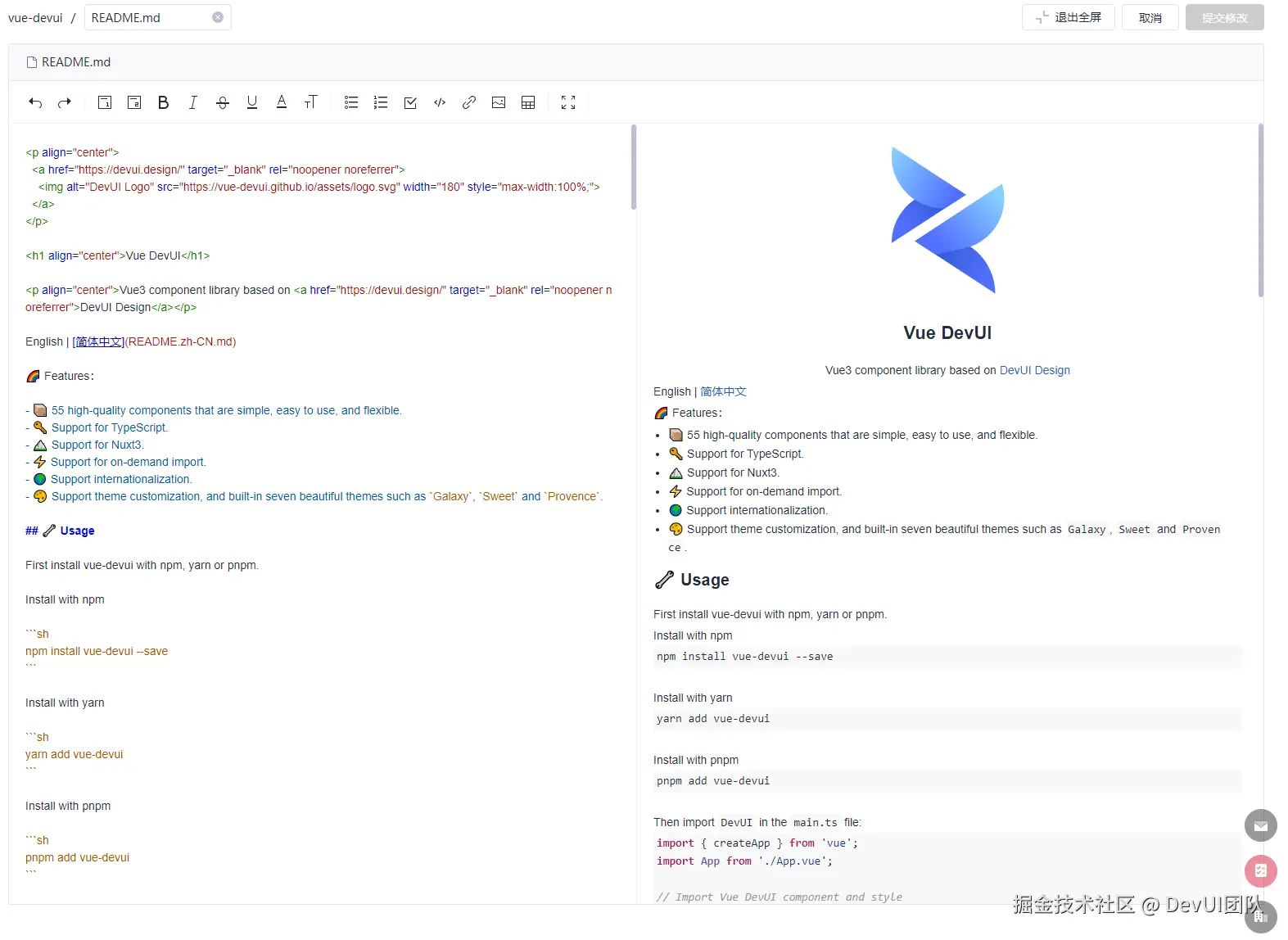Undo the last edit
Viewport: 1288px width, 940px height.
(35, 102)
